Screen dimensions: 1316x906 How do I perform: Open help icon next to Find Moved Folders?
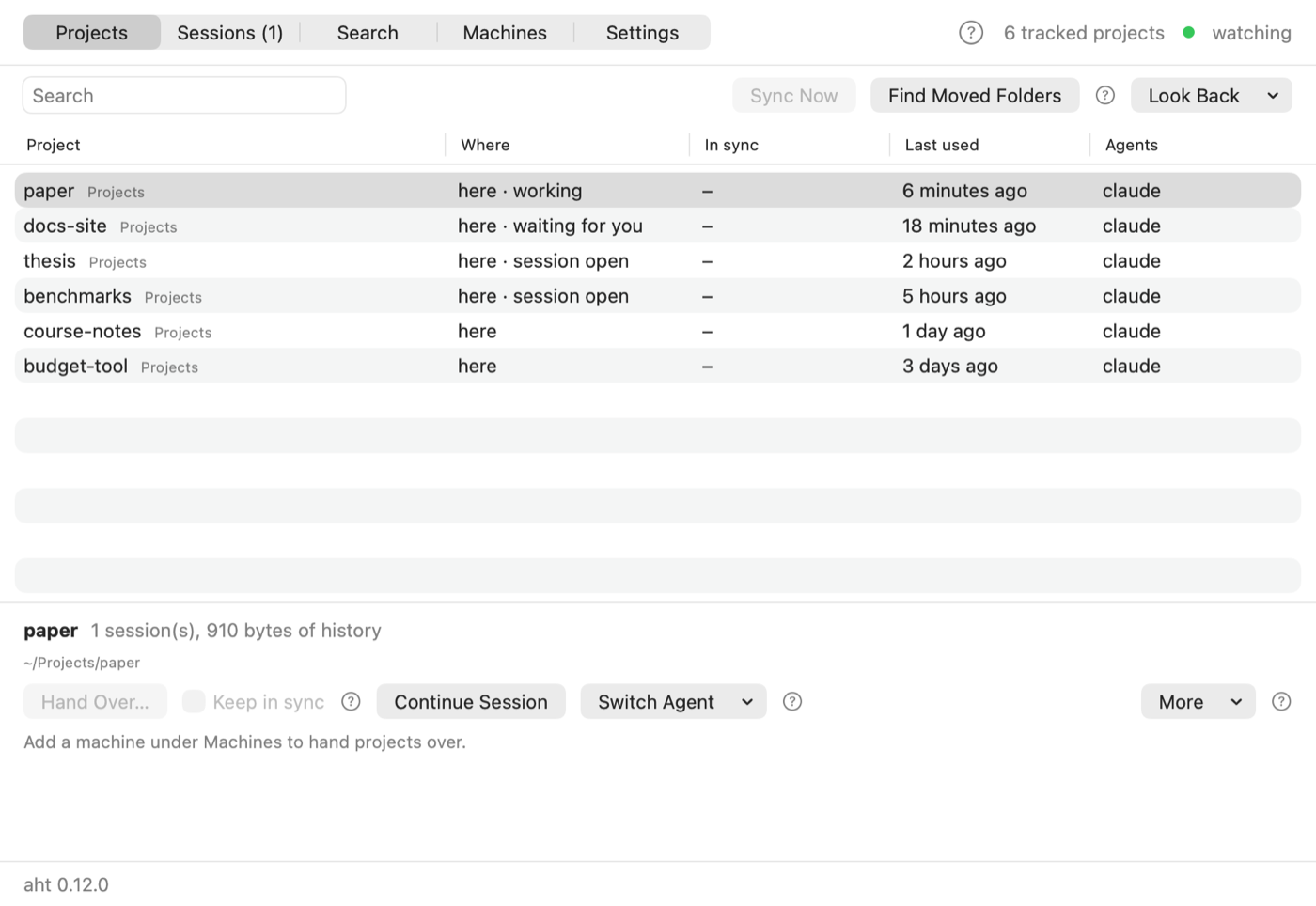1105,95
